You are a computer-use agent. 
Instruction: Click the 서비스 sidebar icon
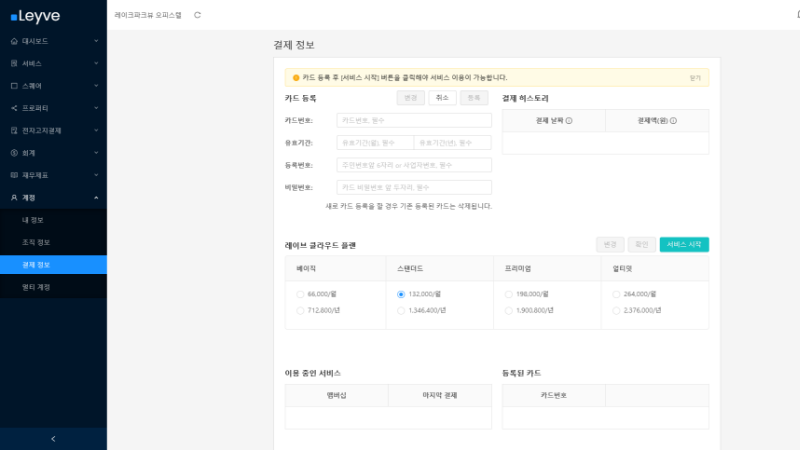(x=14, y=63)
